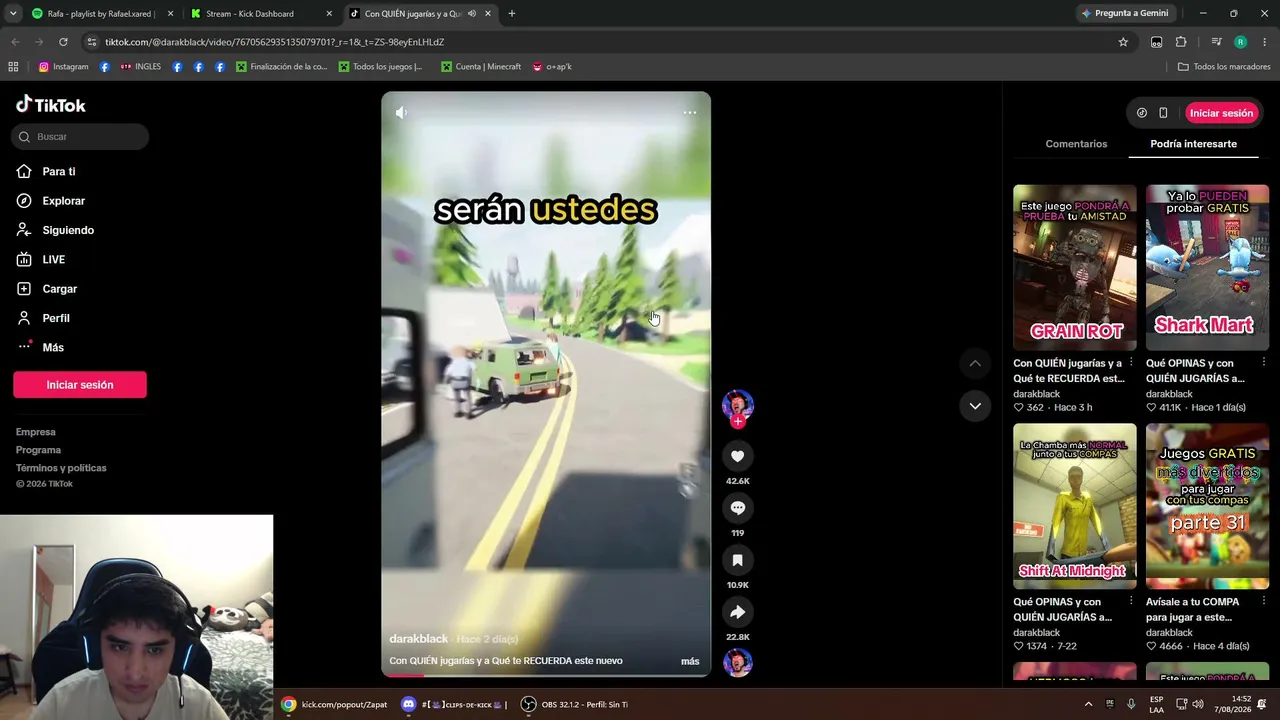Open the tab search dropdown arrow
Screen dimensions: 1280x720
(13, 14)
